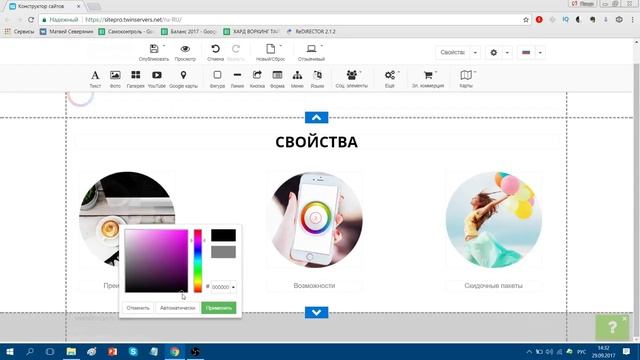
Task: Open the Матвей Северянин bookmark
Action: click(x=67, y=31)
